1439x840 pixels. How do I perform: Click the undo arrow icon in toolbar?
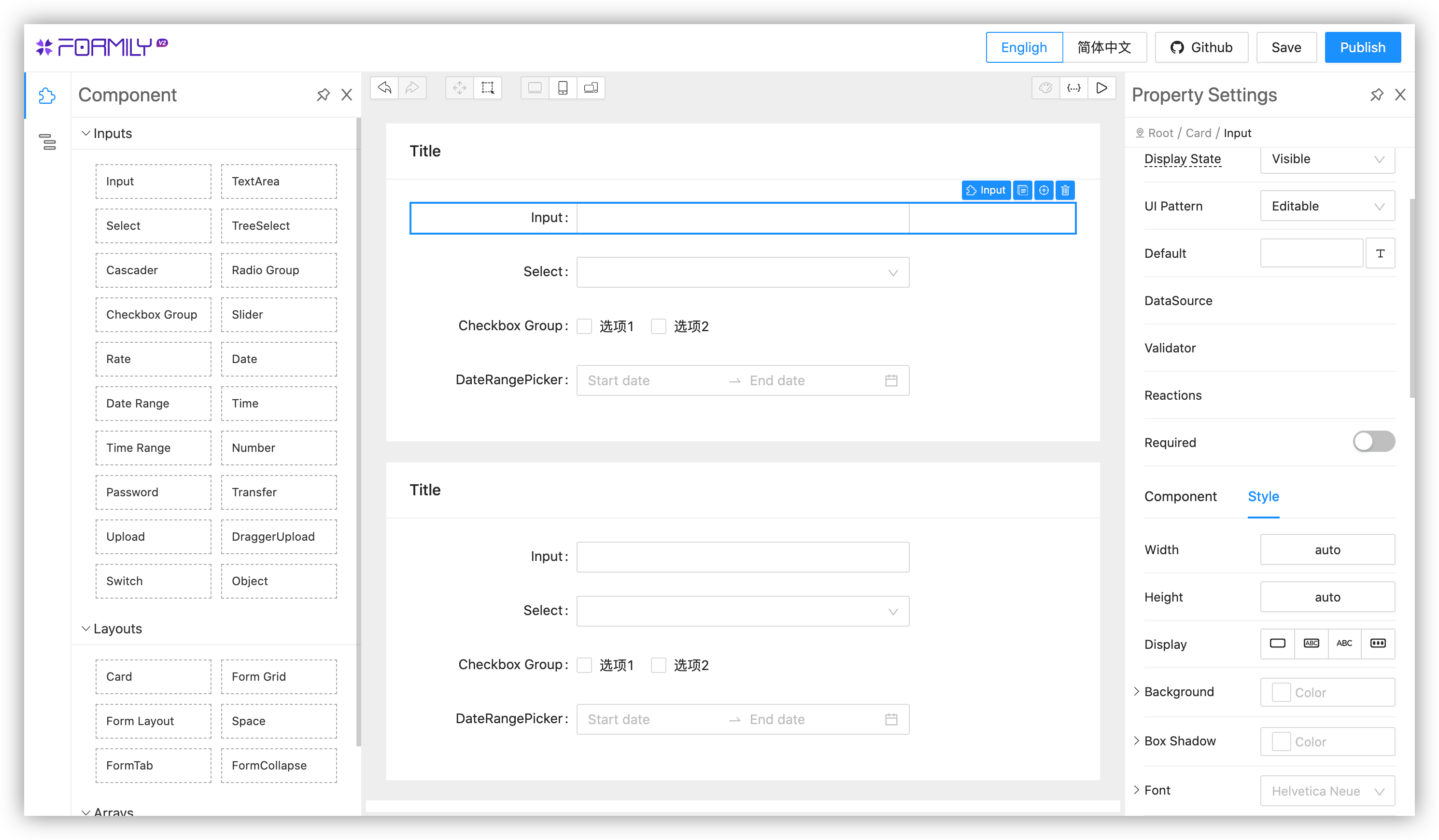(x=385, y=88)
